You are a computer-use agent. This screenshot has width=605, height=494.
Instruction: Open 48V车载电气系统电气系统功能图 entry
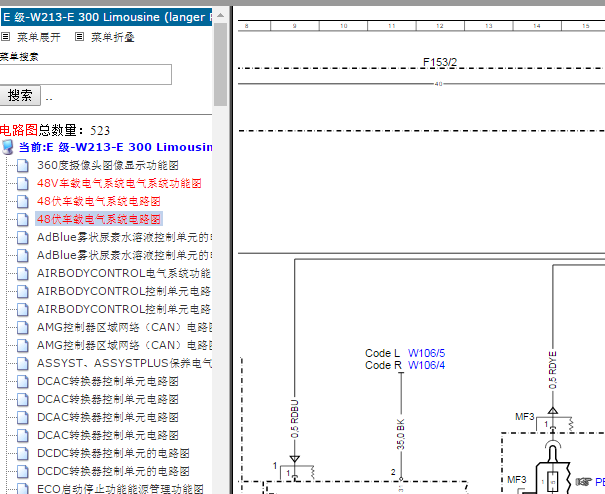pos(119,183)
